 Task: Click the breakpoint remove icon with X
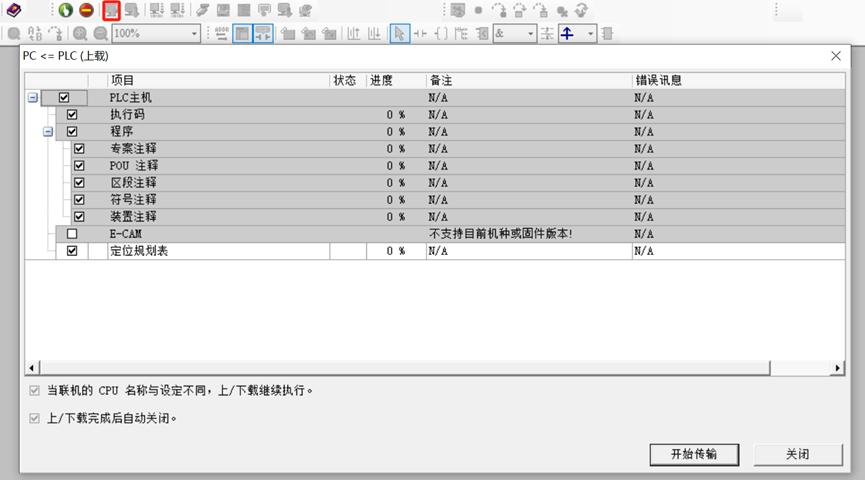(562, 10)
